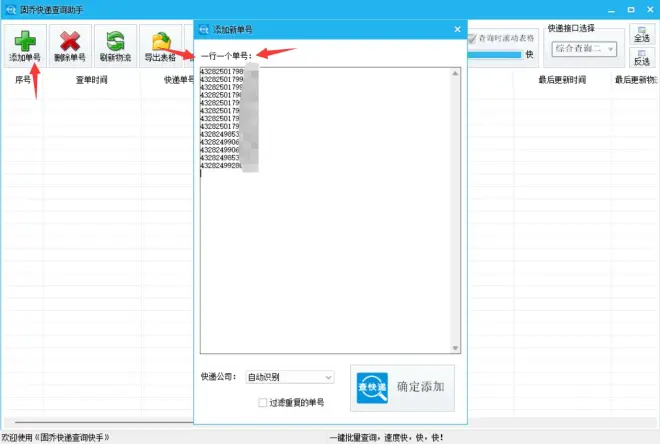Click the 查快递 magnifier icon
This screenshot has width=660, height=444.
[x=371, y=386]
